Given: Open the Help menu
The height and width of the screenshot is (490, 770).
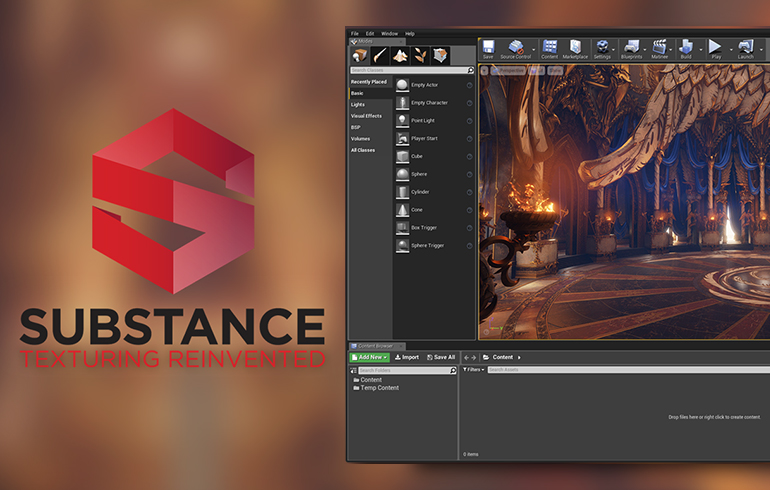Looking at the screenshot, I should pos(410,34).
